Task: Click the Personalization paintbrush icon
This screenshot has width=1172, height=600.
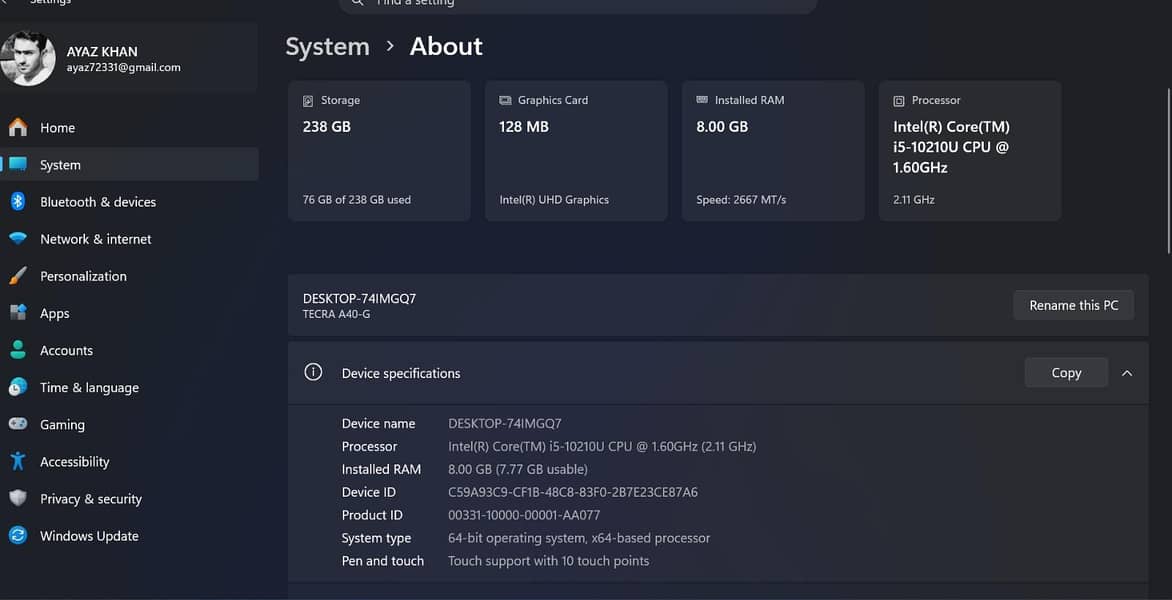Action: click(18, 276)
